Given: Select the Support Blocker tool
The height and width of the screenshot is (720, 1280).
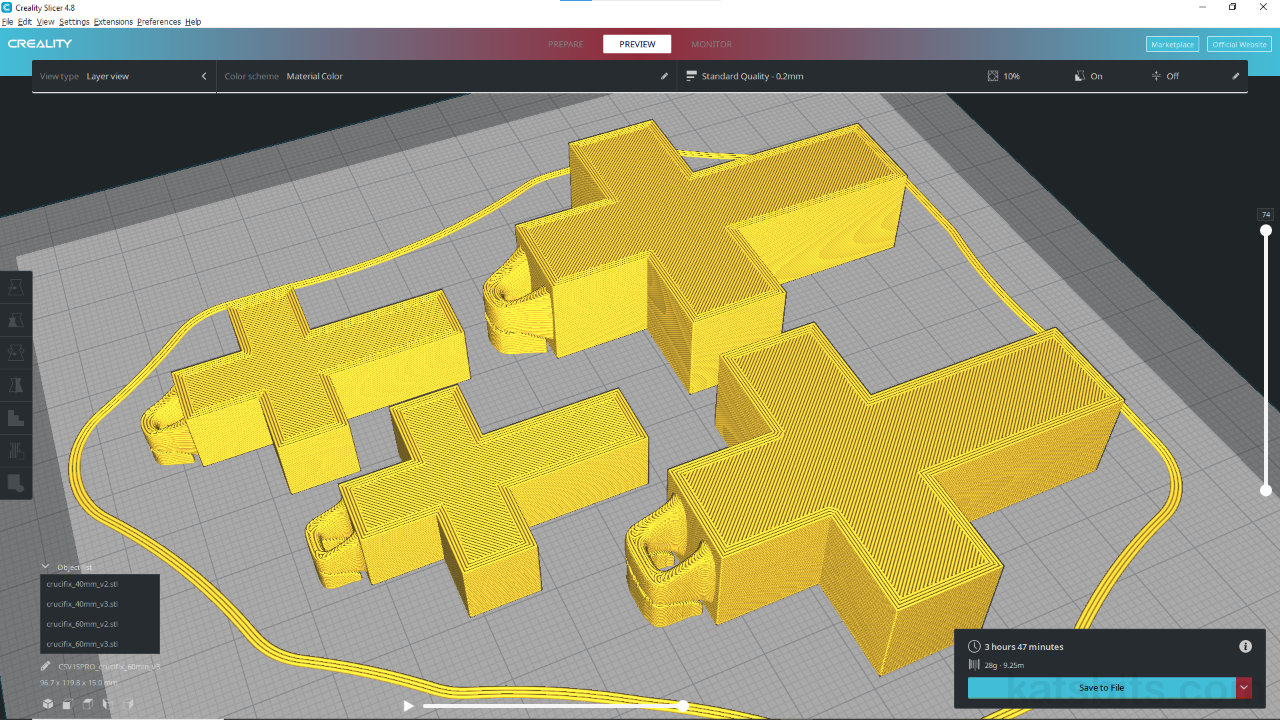Looking at the screenshot, I should [x=16, y=450].
